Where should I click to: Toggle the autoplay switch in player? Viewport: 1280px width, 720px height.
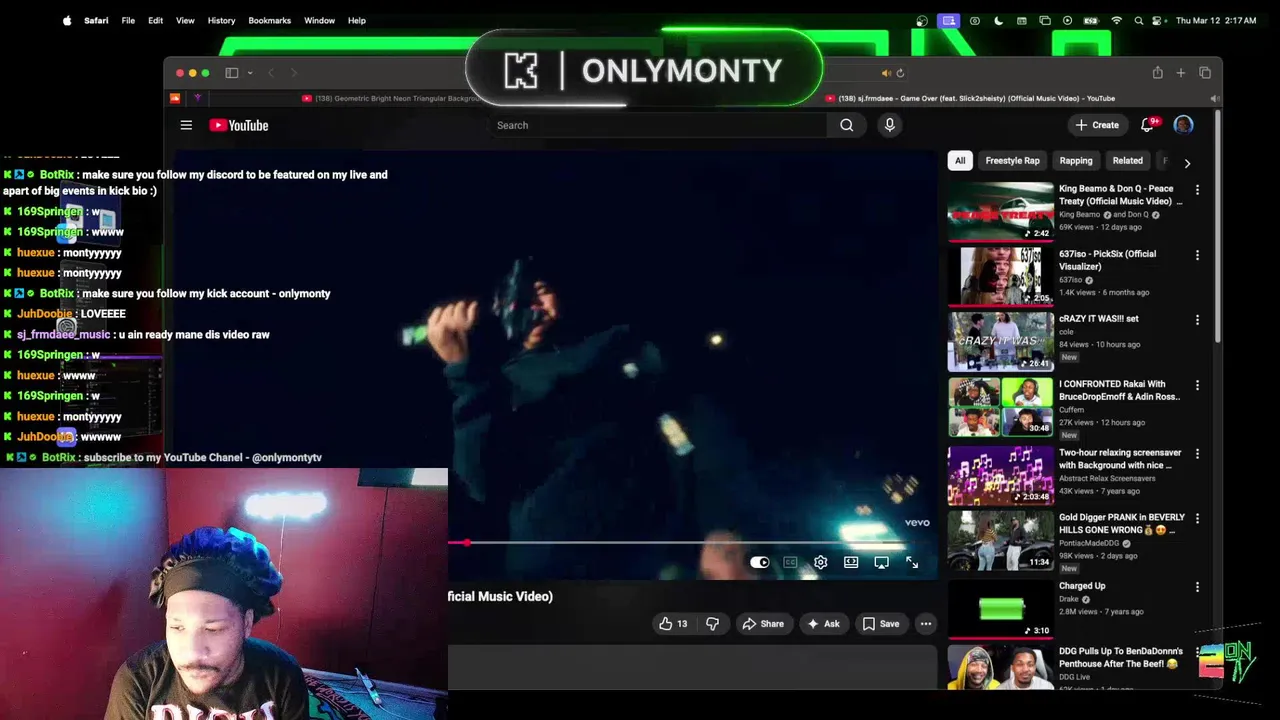[x=759, y=562]
